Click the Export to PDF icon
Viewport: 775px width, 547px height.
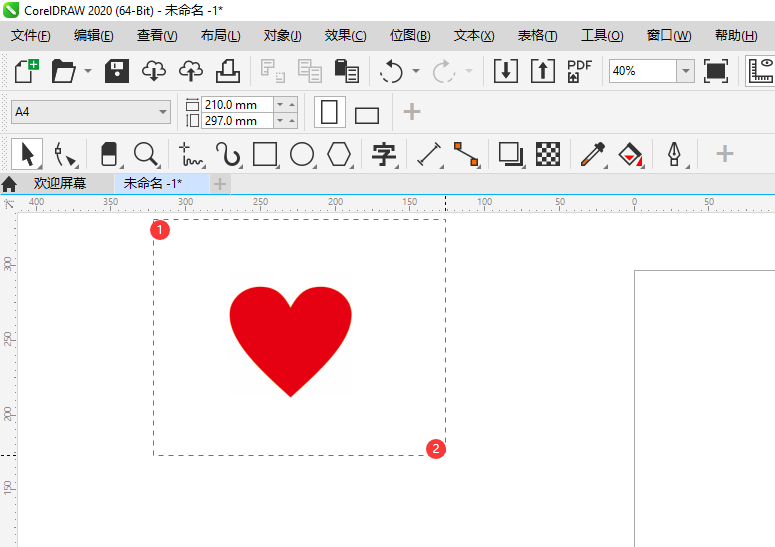click(579, 71)
